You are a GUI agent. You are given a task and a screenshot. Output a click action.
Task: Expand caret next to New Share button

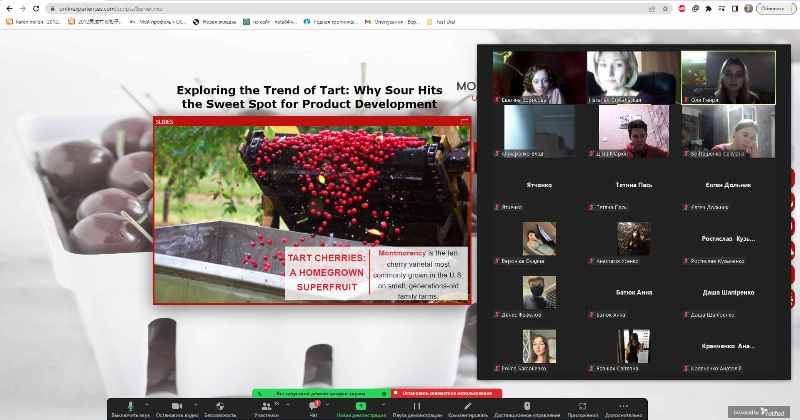[383, 405]
